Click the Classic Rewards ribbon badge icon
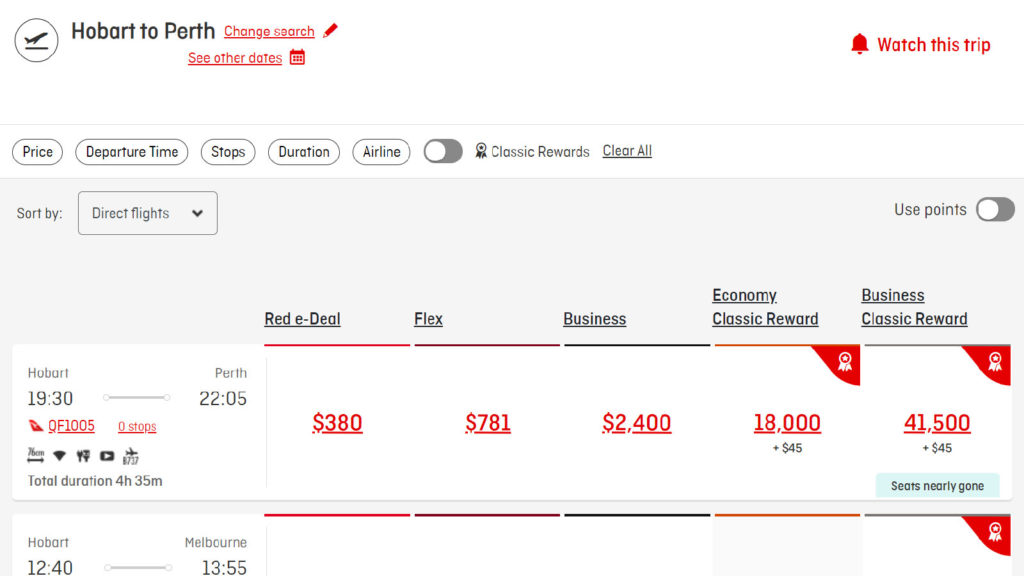This screenshot has width=1024, height=576. click(x=481, y=151)
